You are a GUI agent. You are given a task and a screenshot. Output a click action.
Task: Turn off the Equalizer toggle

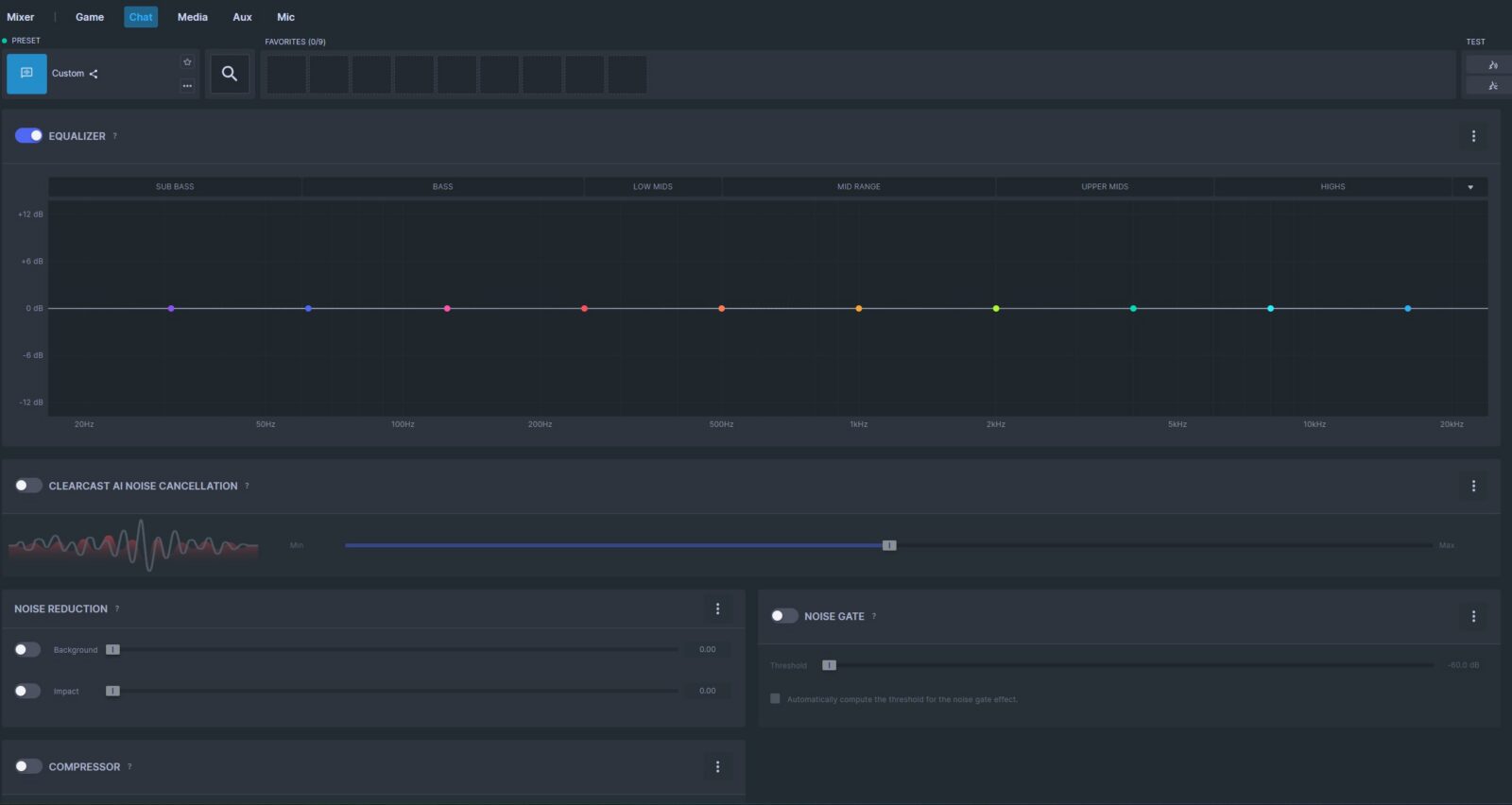click(28, 136)
